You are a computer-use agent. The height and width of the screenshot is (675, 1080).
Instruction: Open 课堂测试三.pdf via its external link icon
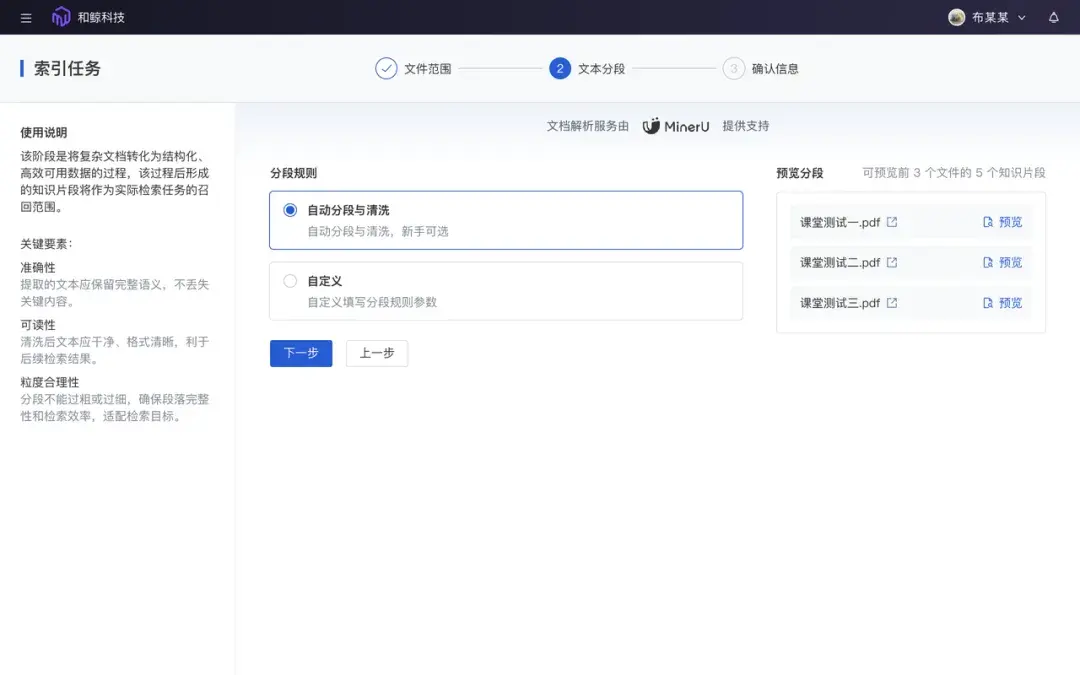[x=892, y=303]
